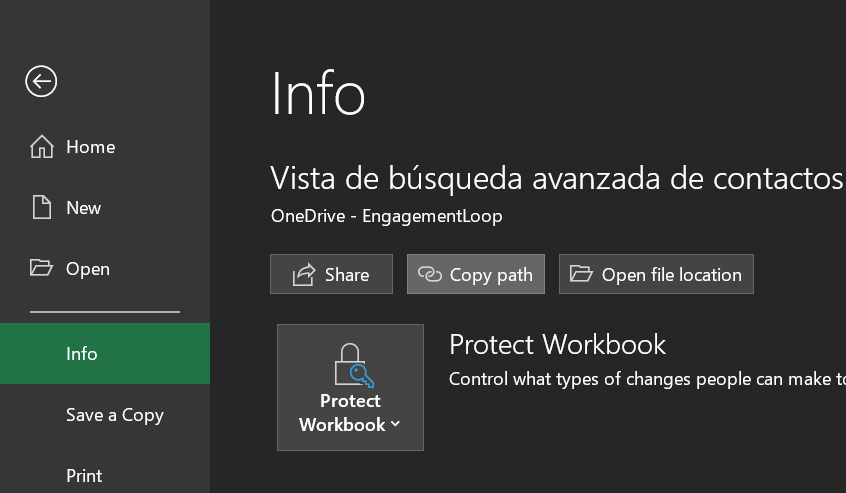The width and height of the screenshot is (846, 493).
Task: Click the share arrow icon
Action: tap(303, 275)
